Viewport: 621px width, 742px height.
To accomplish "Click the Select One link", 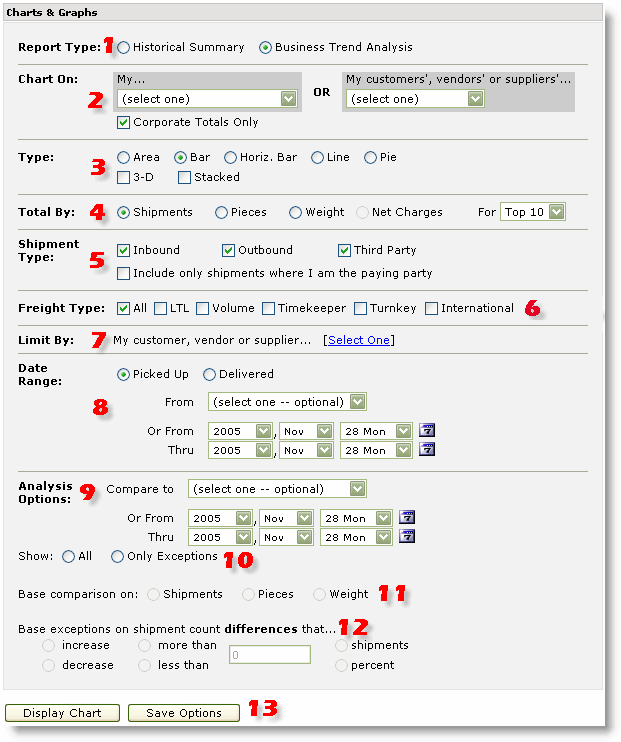I will (359, 340).
